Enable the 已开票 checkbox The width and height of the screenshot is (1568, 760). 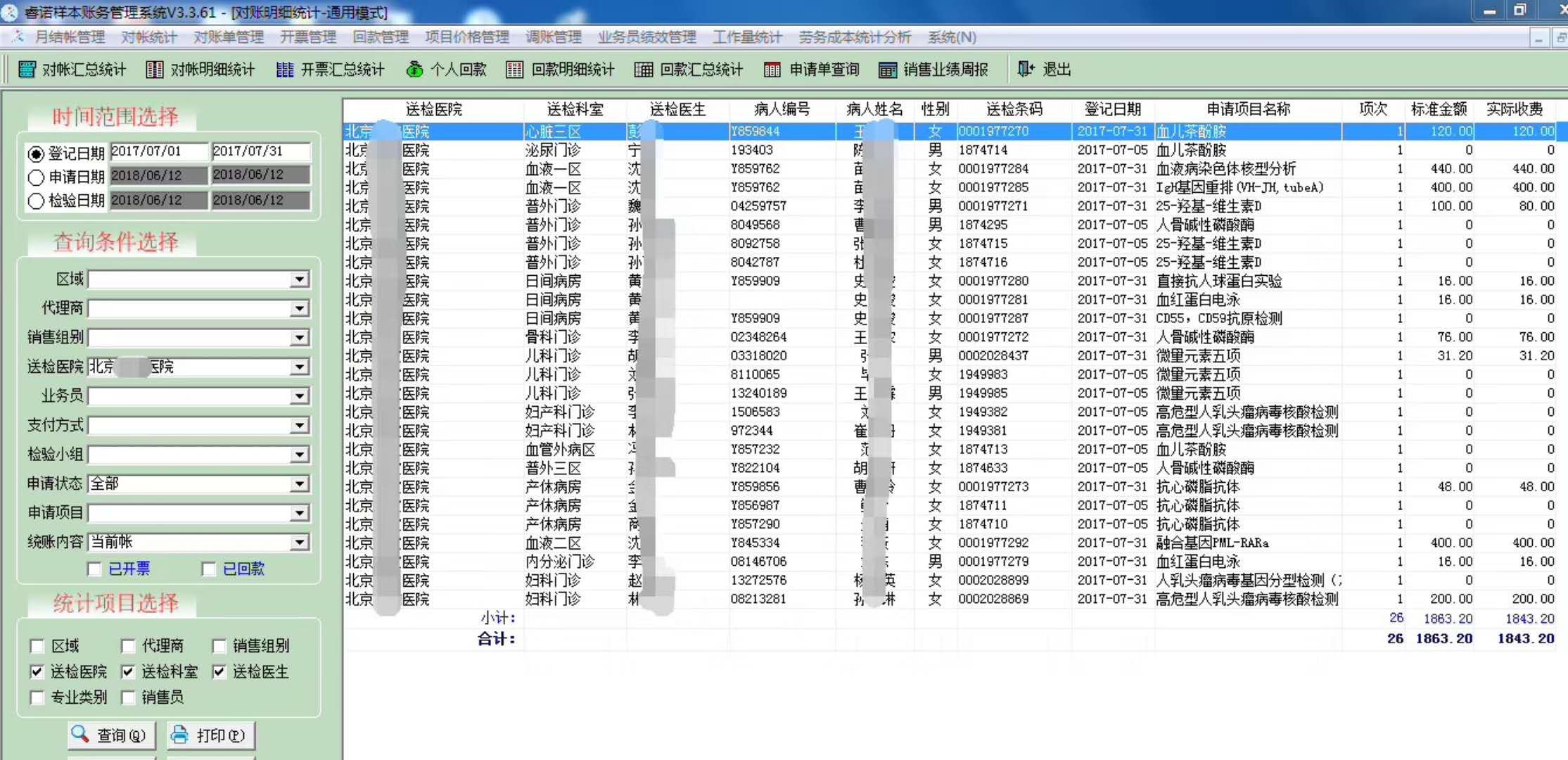click(x=94, y=569)
